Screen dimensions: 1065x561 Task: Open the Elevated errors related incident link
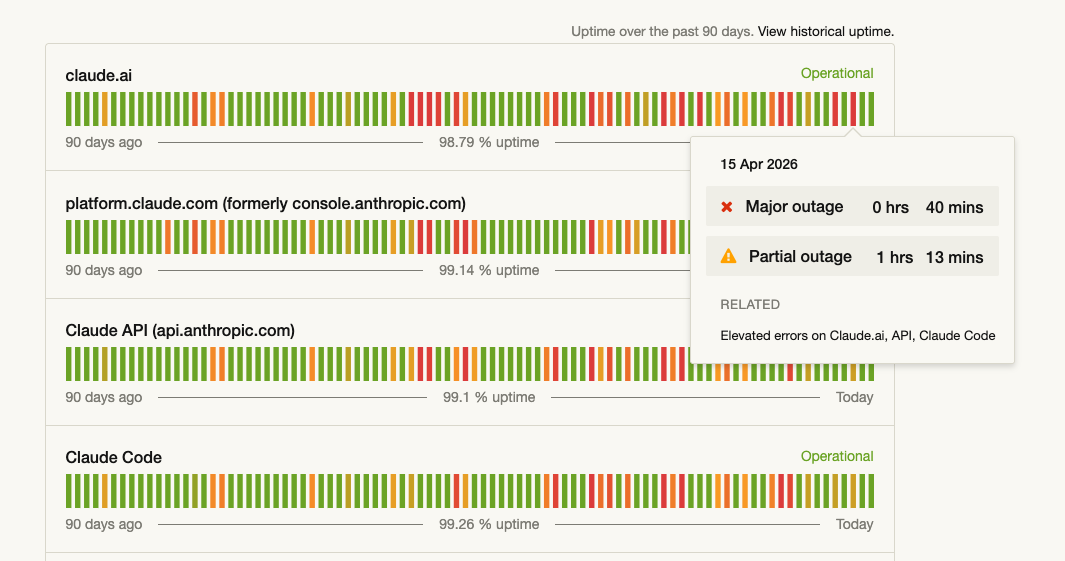(857, 336)
